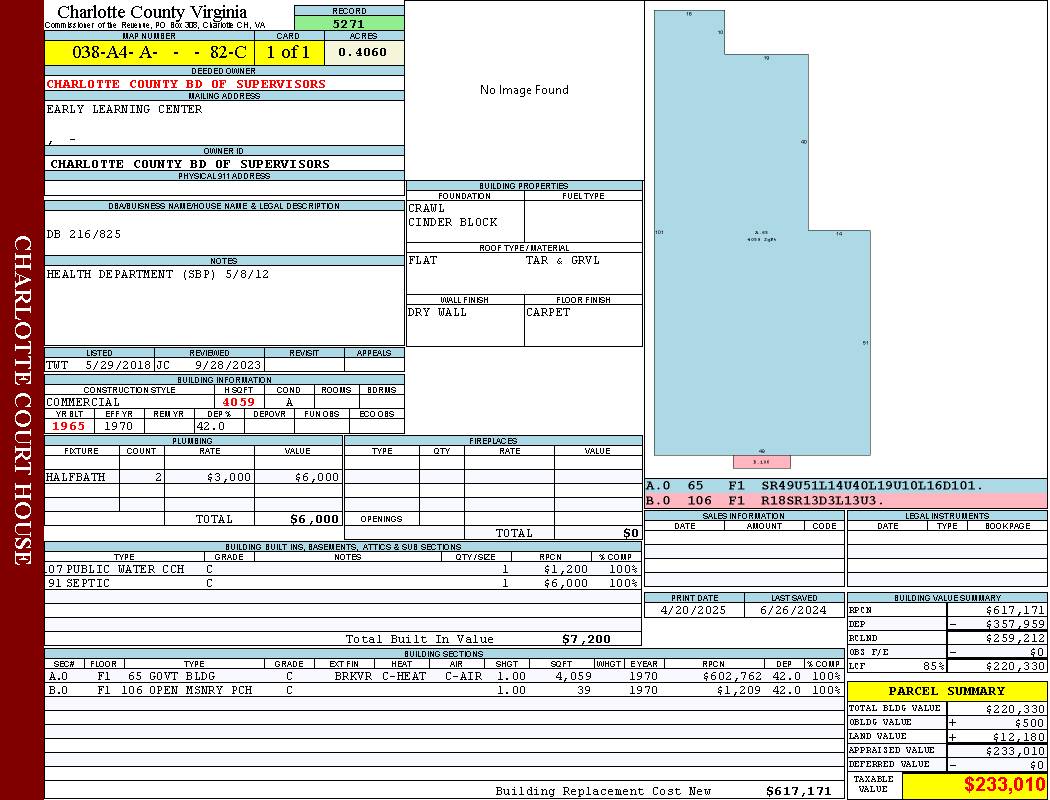Click the "1 of 1" card indicator
This screenshot has height=800, width=1050.
[289, 53]
